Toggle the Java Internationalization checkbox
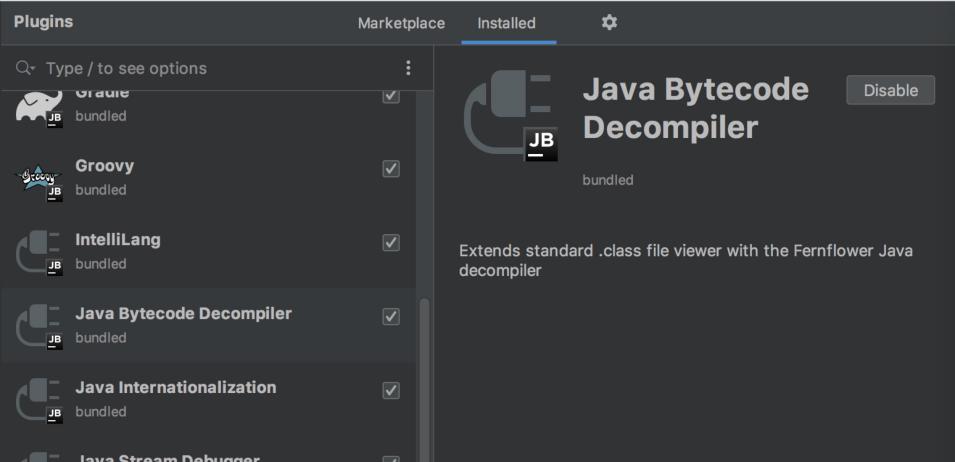 tap(392, 390)
